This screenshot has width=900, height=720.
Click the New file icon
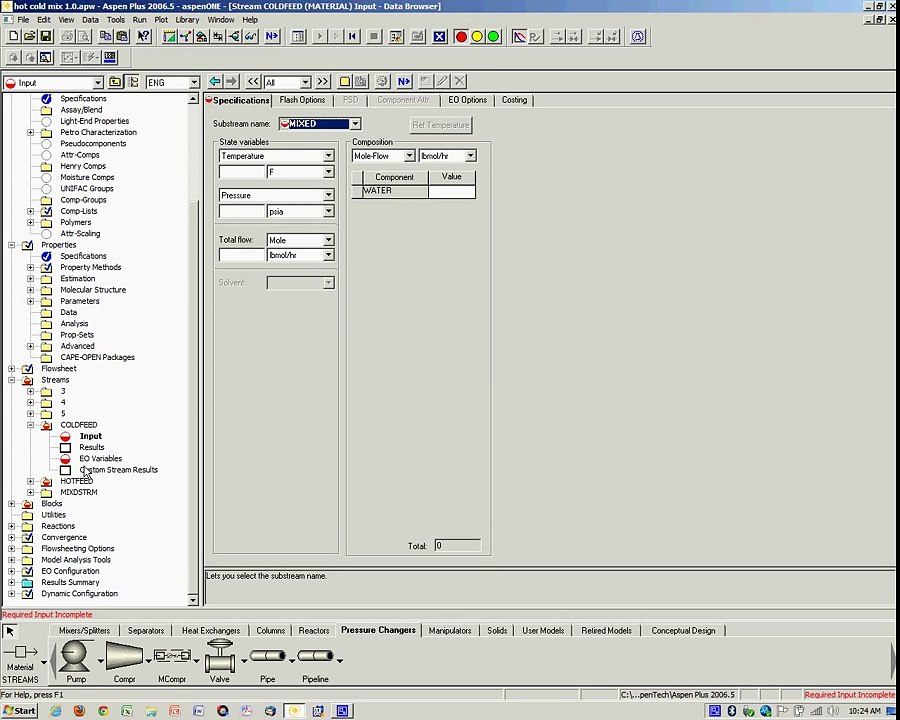click(13, 37)
